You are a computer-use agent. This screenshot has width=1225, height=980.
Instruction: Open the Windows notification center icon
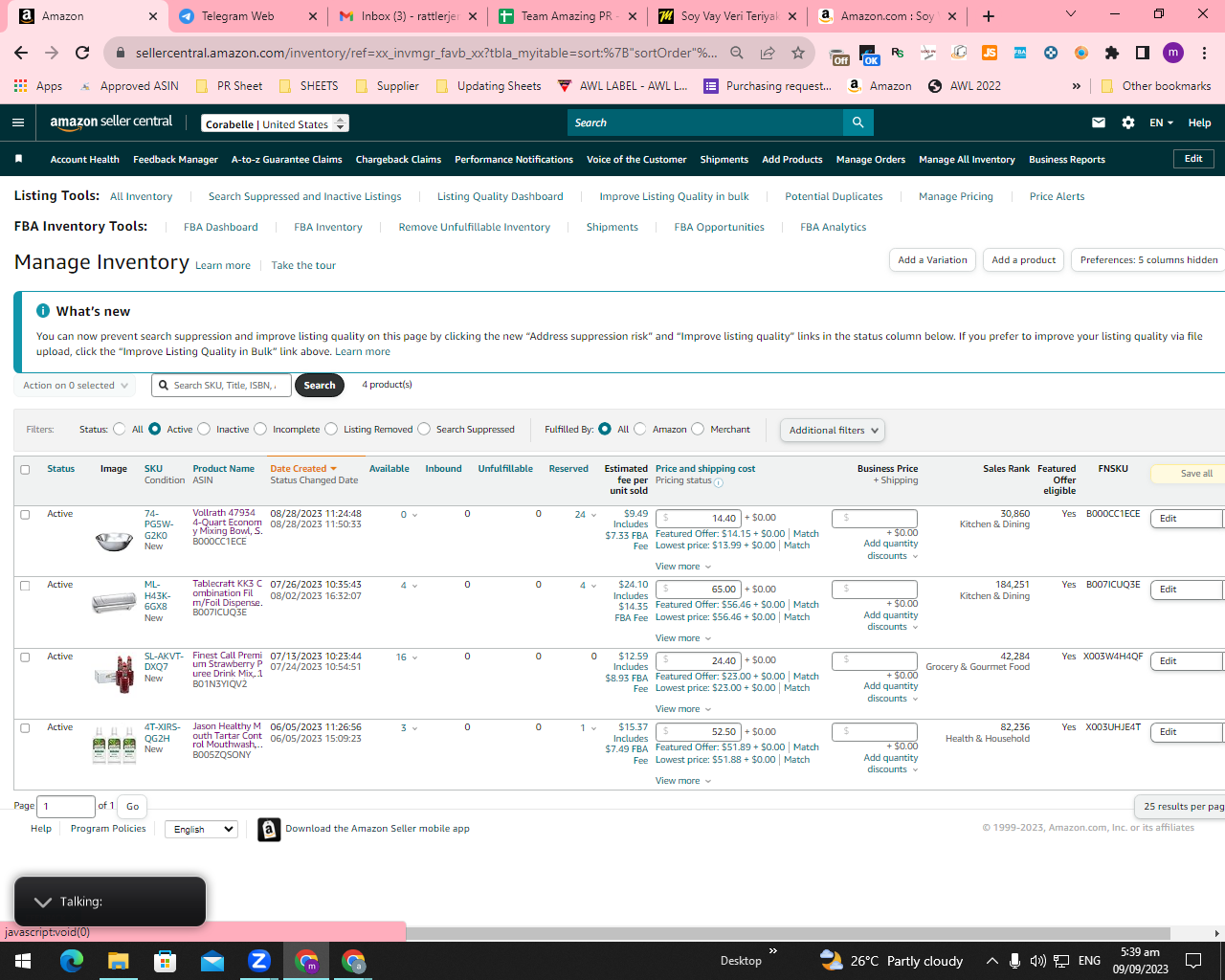tap(1193, 961)
